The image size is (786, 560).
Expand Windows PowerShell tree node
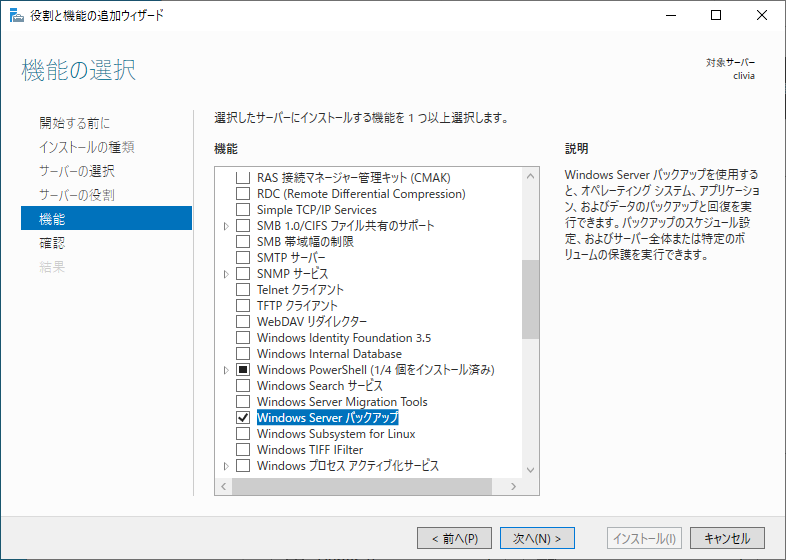click(226, 370)
